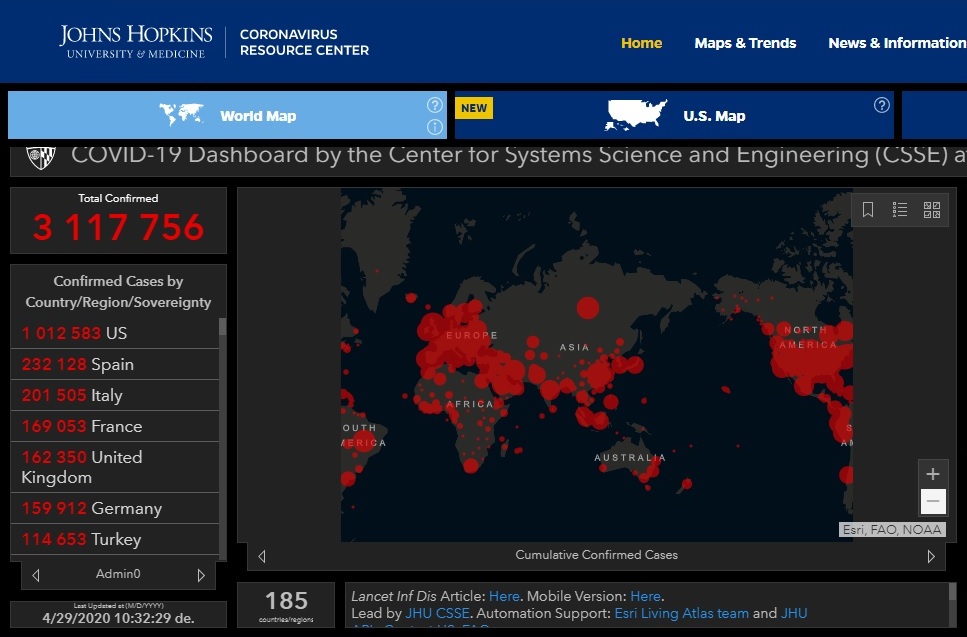Click the world globe icon in World Map tab

click(181, 115)
